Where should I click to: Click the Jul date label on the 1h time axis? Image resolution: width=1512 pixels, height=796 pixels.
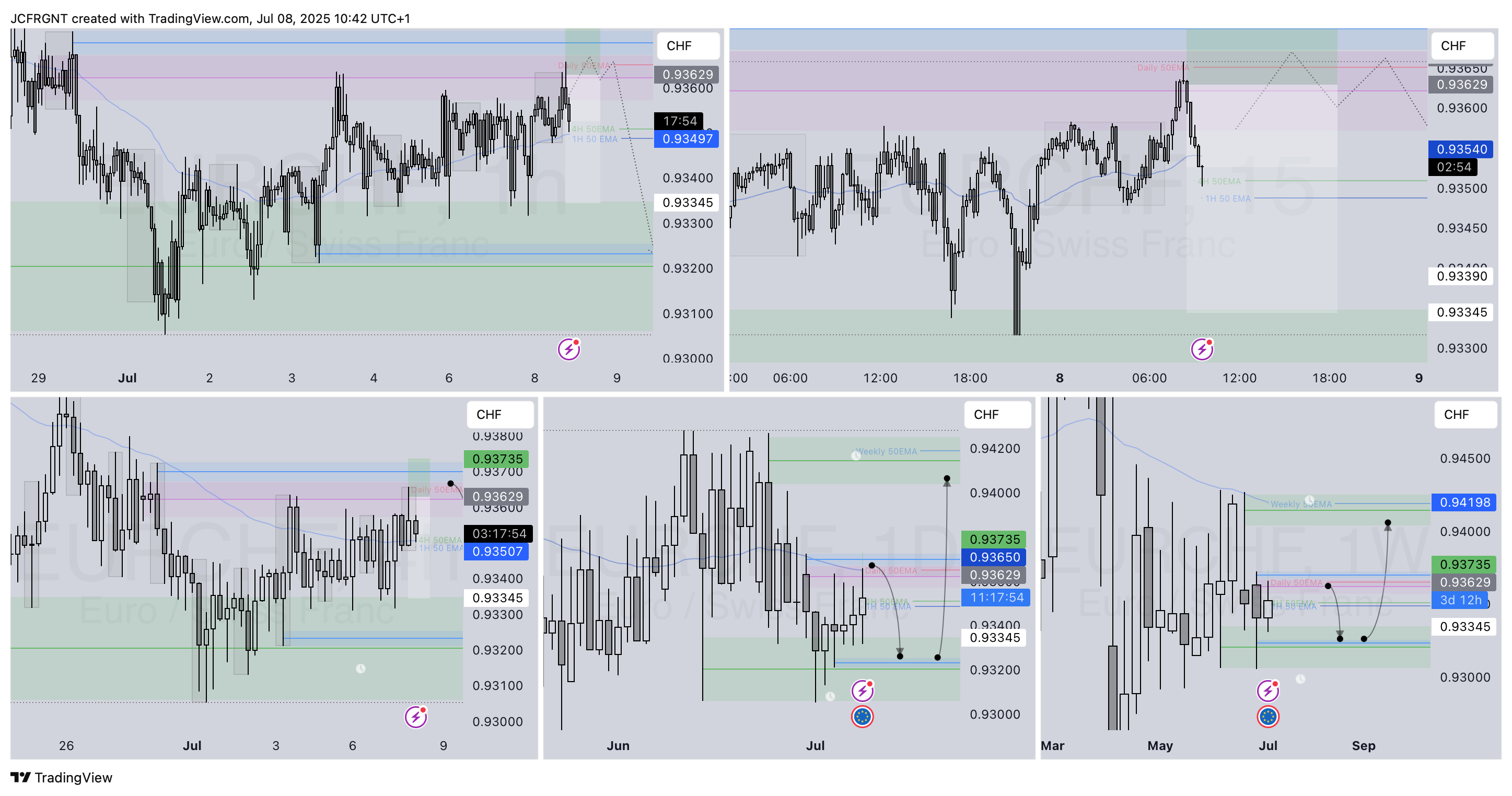click(127, 378)
